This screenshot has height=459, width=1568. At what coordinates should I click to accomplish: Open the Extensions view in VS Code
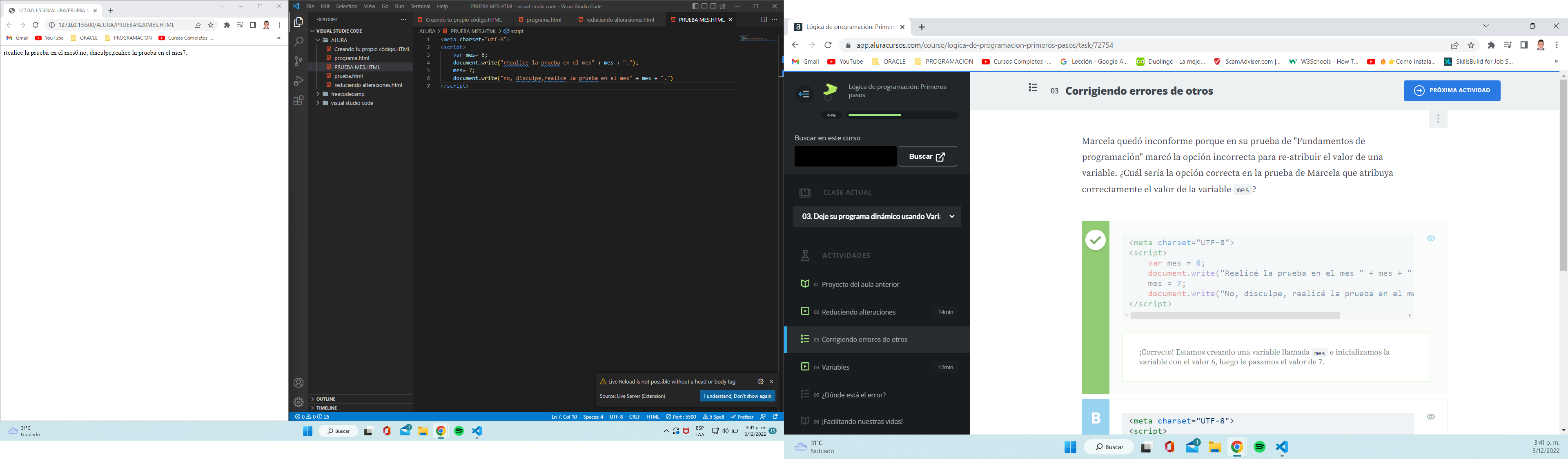click(x=298, y=101)
